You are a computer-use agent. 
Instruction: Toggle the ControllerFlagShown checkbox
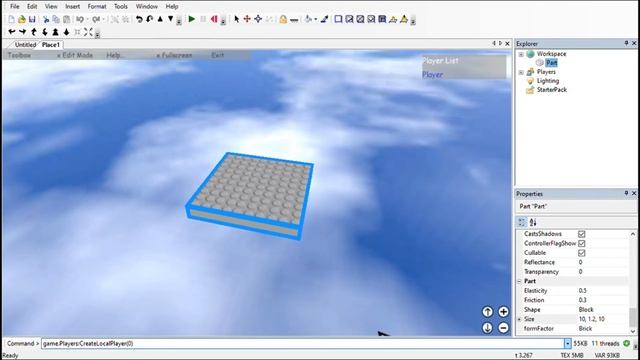point(582,243)
